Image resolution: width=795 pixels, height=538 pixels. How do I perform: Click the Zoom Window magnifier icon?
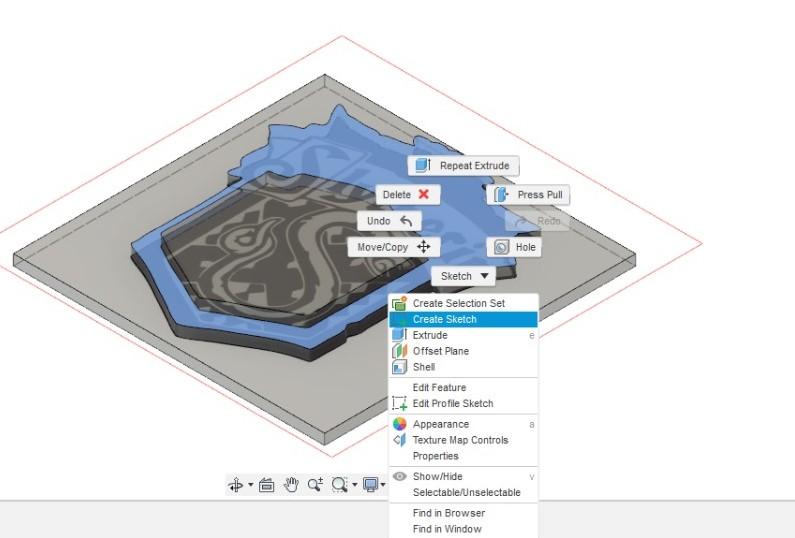[339, 485]
